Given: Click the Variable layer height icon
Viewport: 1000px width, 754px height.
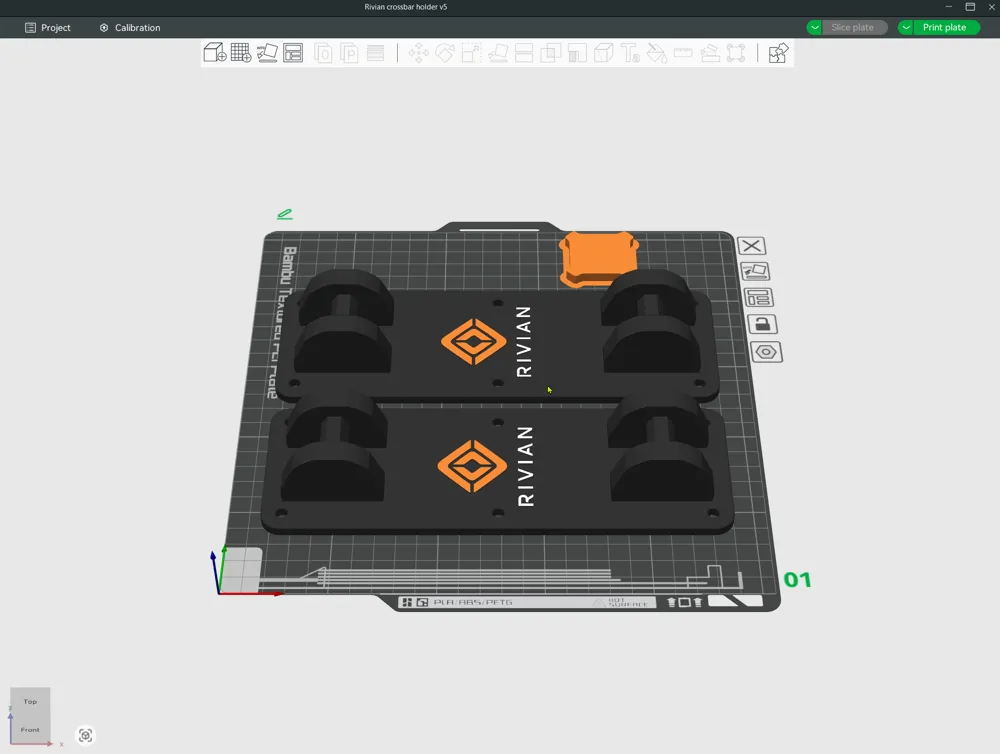Looking at the screenshot, I should (x=376, y=53).
